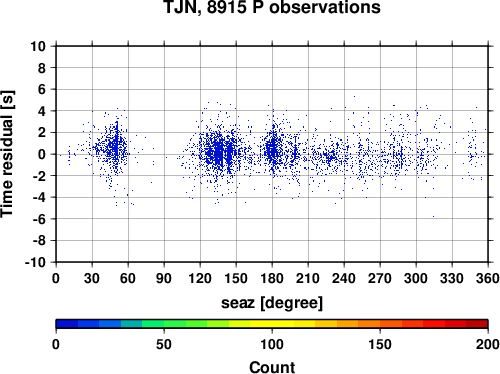Image resolution: width=500 pixels, height=374 pixels.
Task: Click the y-axis tick label '-4'
Action: (x=39, y=198)
